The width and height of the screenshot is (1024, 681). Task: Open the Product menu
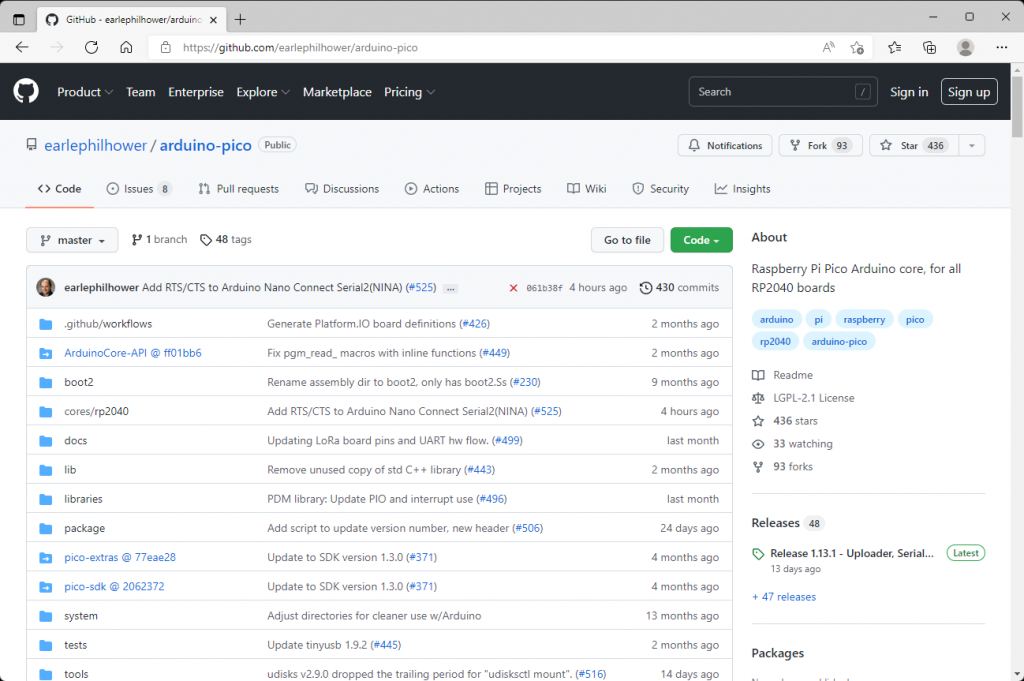[x=85, y=92]
